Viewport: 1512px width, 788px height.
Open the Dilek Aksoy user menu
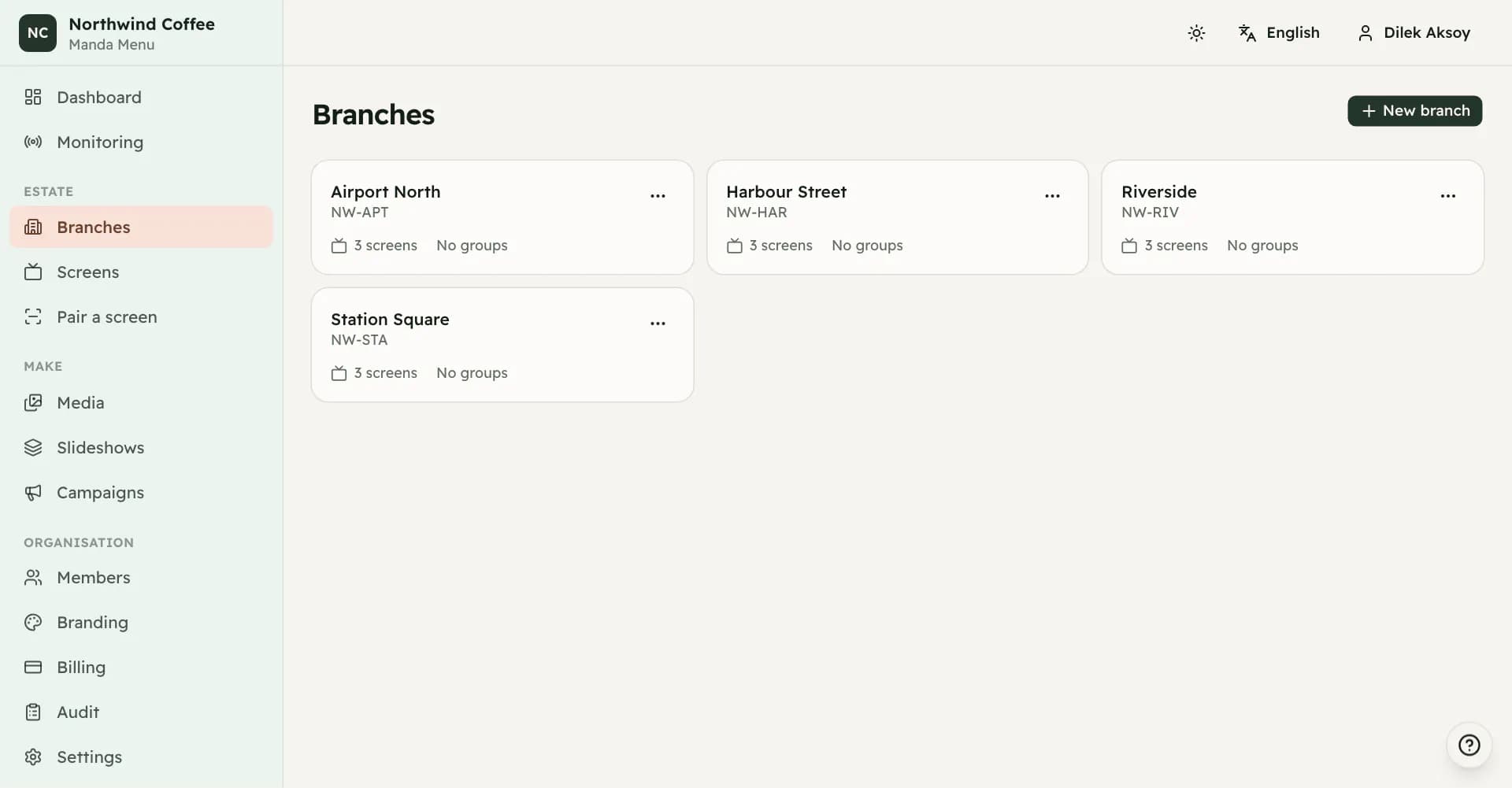[1414, 33]
